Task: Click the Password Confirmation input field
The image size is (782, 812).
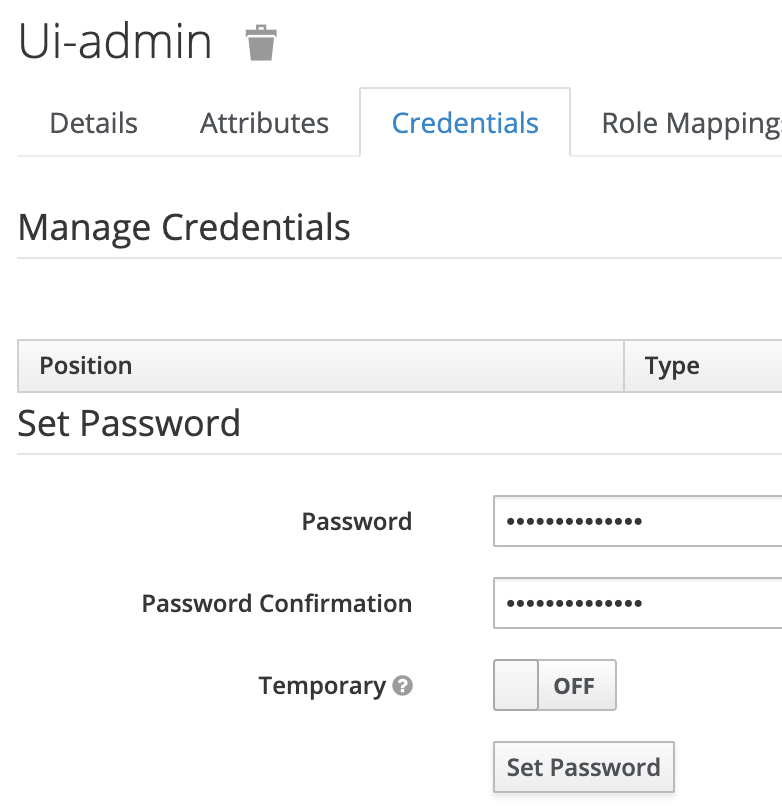Action: point(630,603)
